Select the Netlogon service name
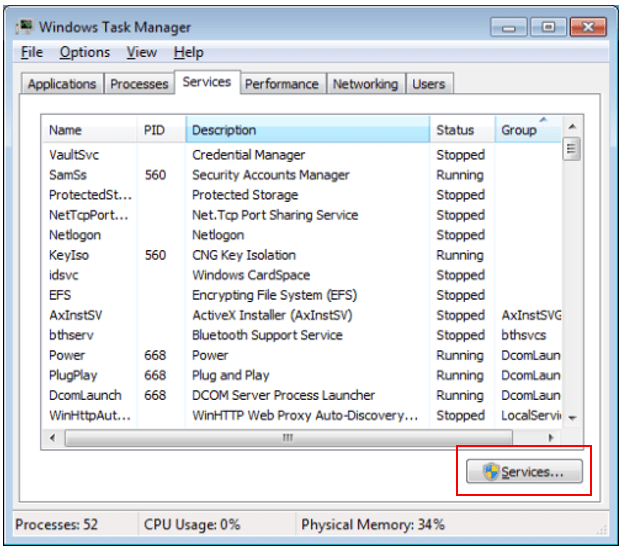 pyautogui.click(x=75, y=235)
